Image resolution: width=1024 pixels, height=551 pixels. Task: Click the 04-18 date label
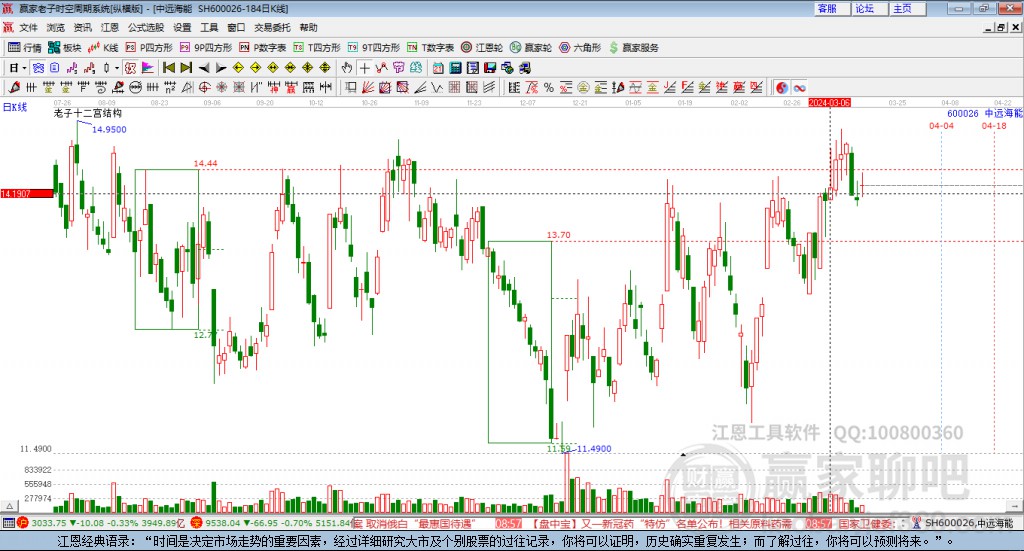tap(994, 126)
